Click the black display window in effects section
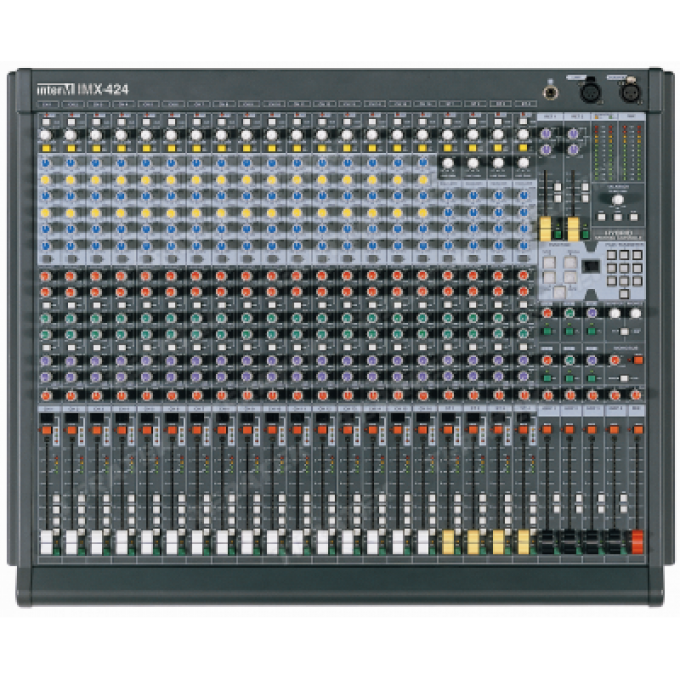The height and width of the screenshot is (680, 680). click(590, 266)
